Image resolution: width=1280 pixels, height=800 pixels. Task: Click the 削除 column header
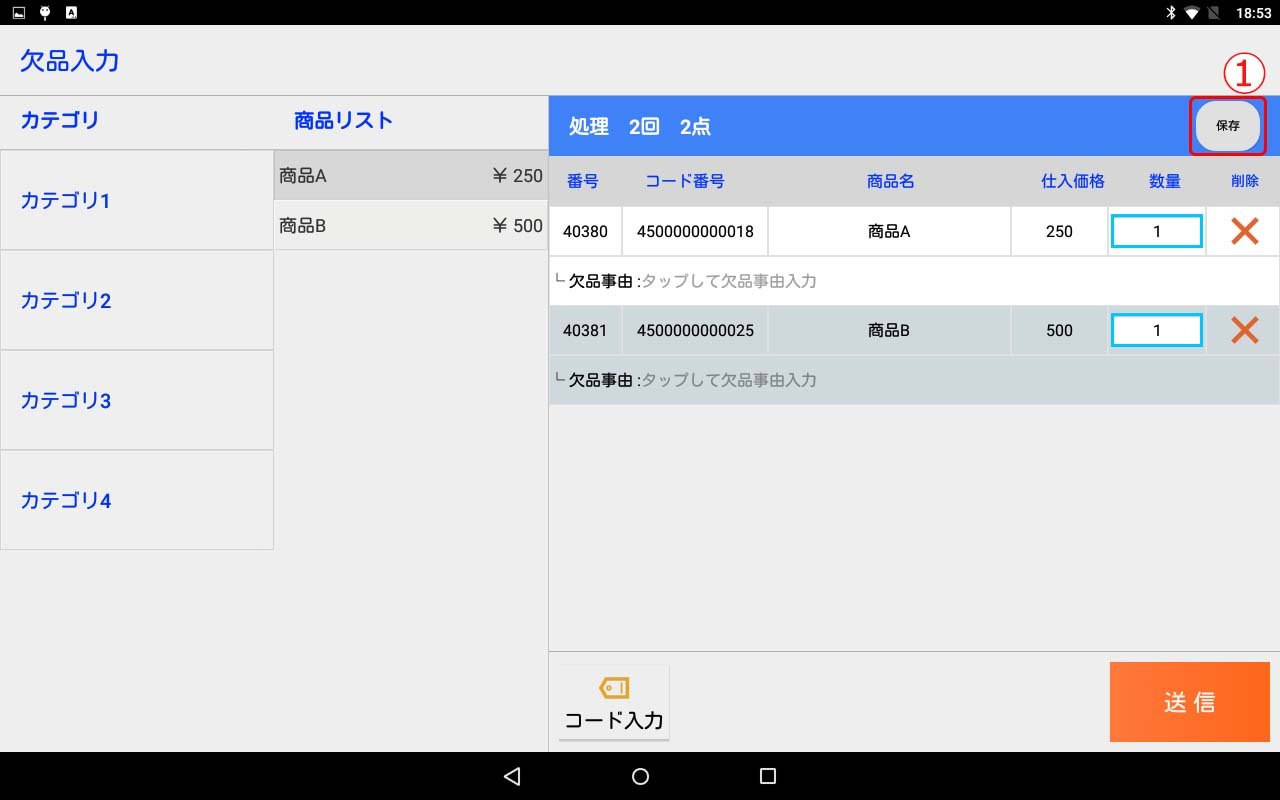[x=1245, y=181]
